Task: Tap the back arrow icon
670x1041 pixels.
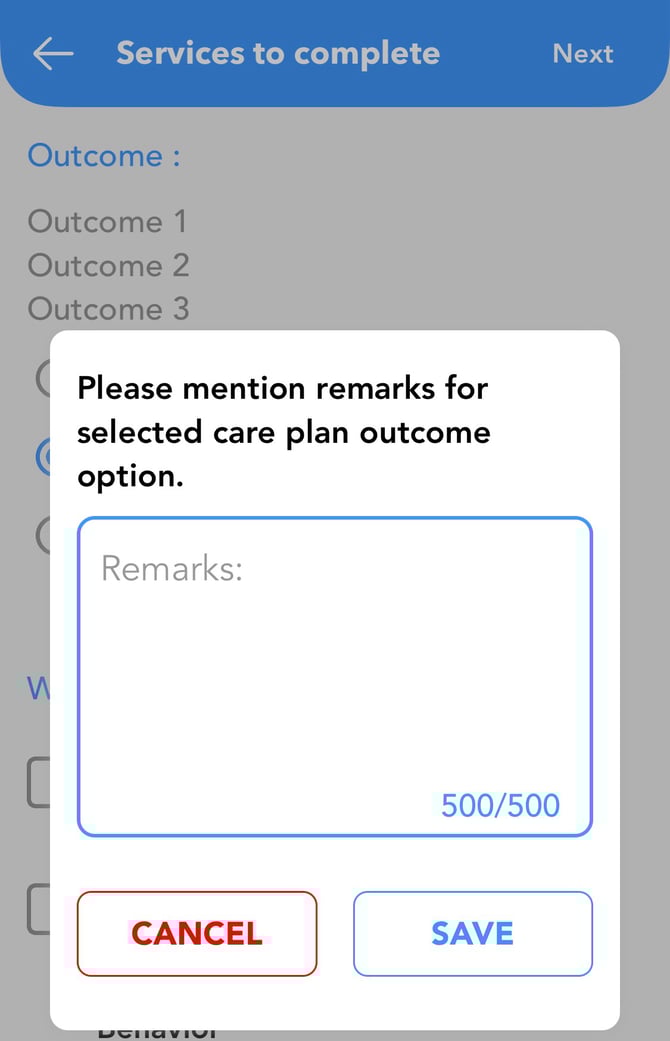Action: [53, 54]
